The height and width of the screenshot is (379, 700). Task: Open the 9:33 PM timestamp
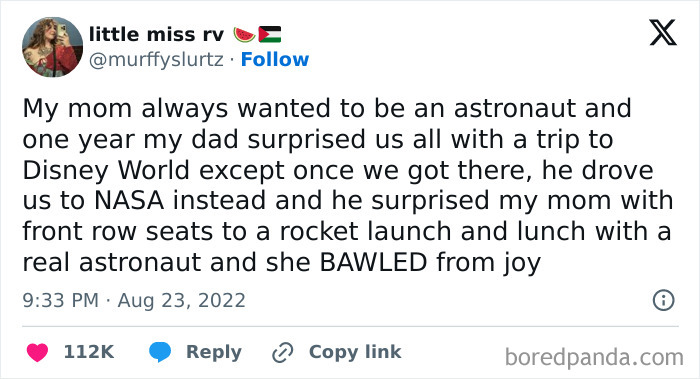[60, 300]
